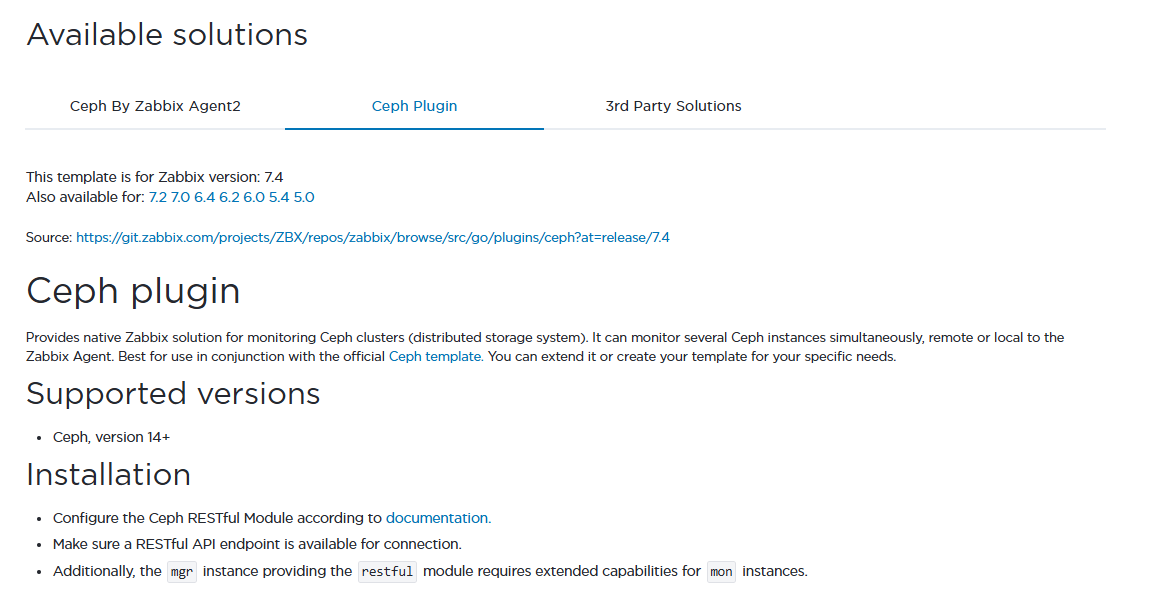The height and width of the screenshot is (591, 1149).
Task: Click the 'Source:' label
Action: 49,237
